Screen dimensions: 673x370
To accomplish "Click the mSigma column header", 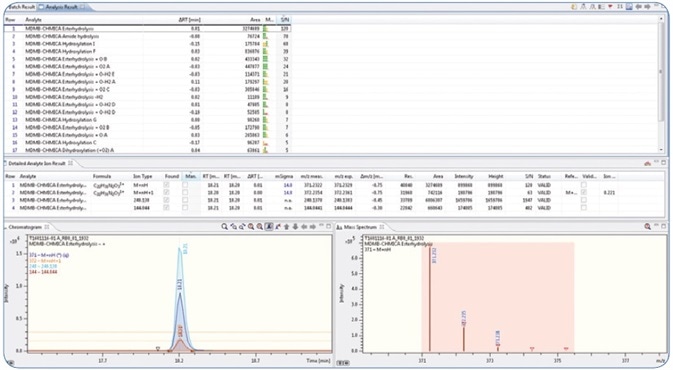I will [284, 176].
